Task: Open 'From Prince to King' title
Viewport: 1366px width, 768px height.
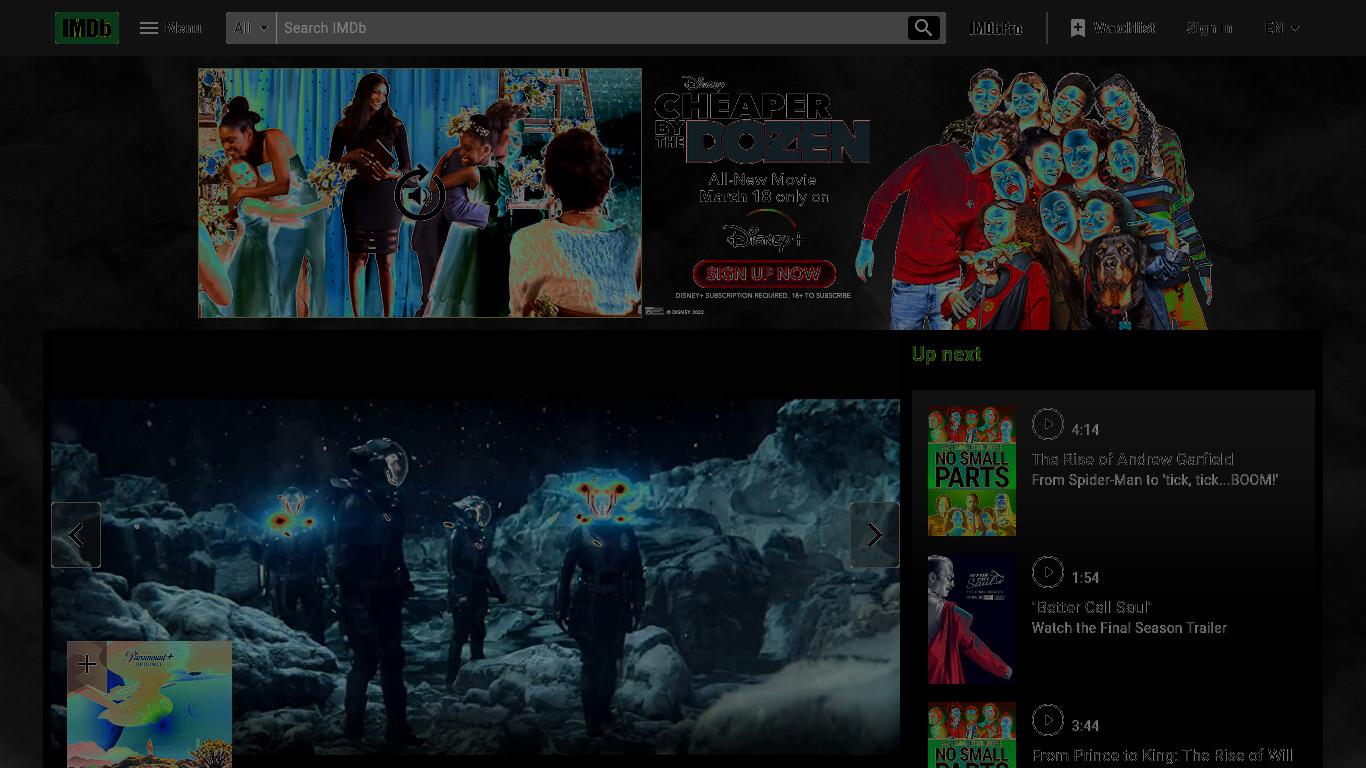Action: (1162, 755)
